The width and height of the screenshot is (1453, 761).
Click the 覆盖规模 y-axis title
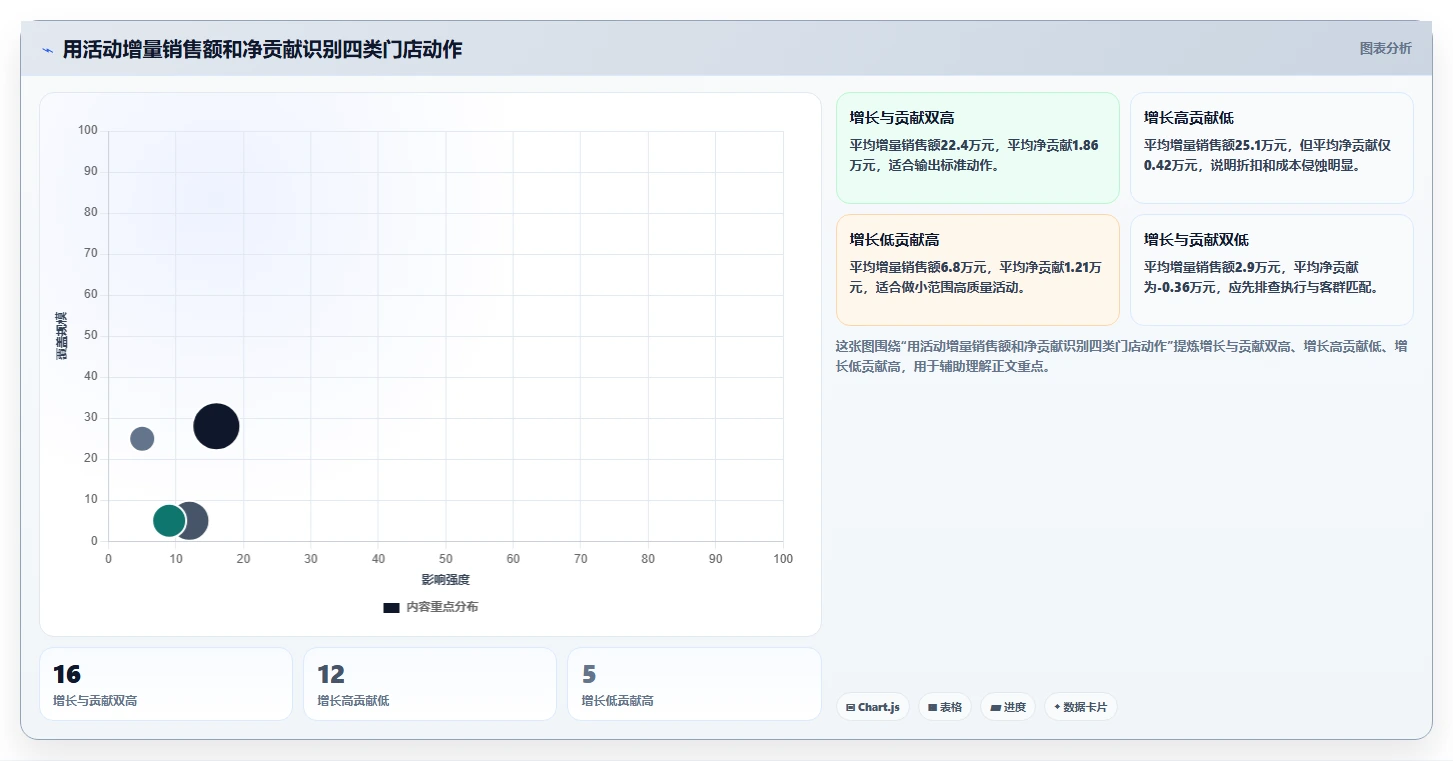pyautogui.click(x=62, y=336)
